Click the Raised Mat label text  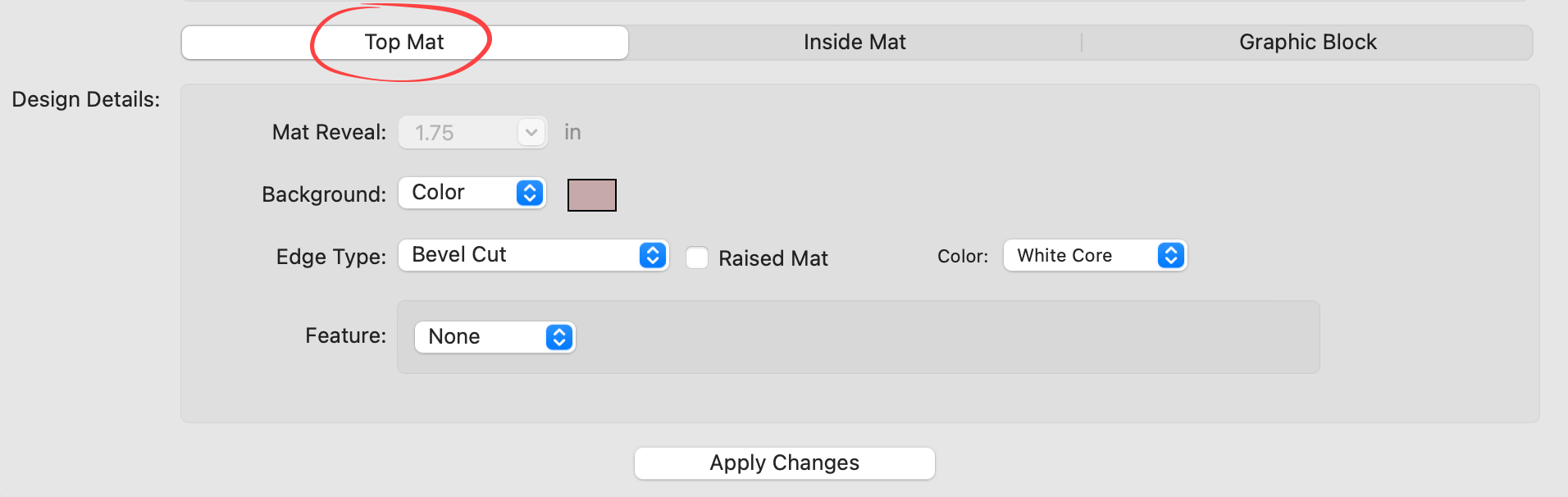(773, 258)
